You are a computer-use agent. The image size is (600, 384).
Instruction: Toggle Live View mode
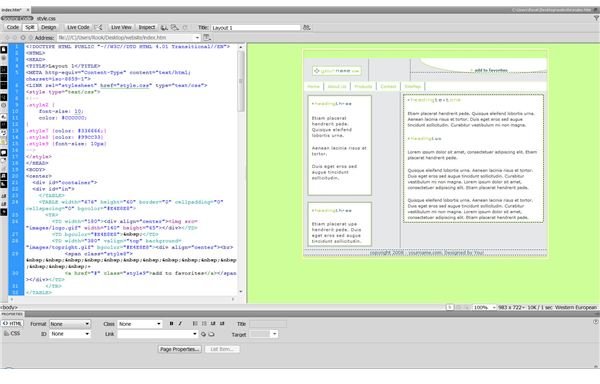click(x=121, y=28)
